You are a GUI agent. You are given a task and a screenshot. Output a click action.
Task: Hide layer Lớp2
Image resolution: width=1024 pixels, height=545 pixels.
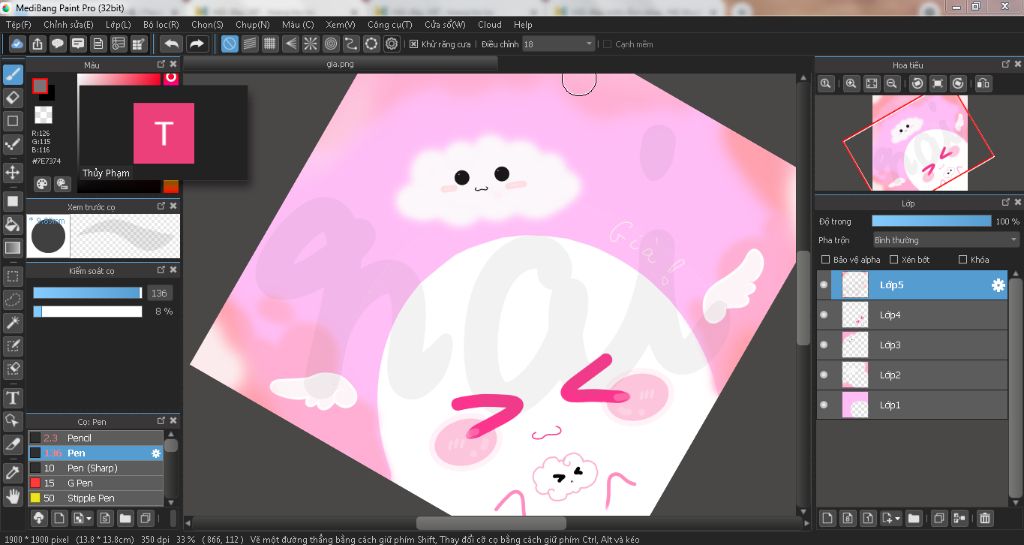click(824, 375)
